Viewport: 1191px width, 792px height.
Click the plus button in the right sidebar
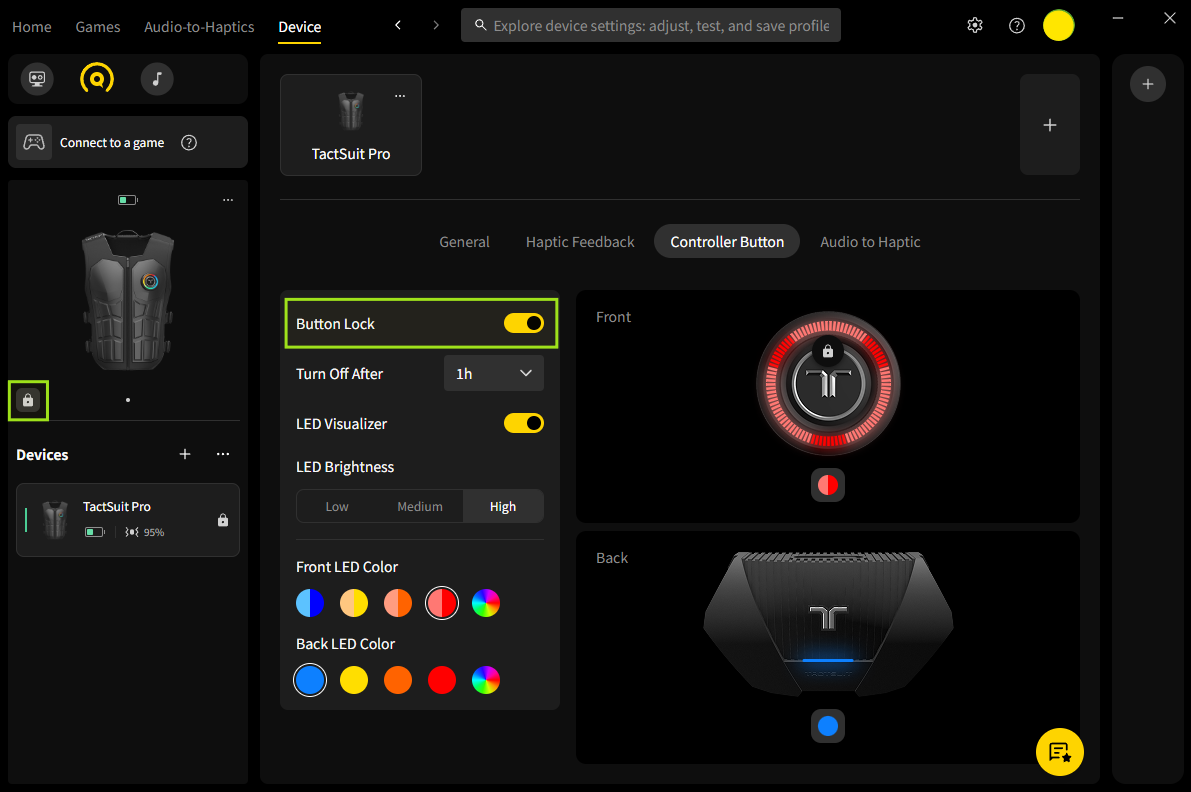pos(1148,84)
